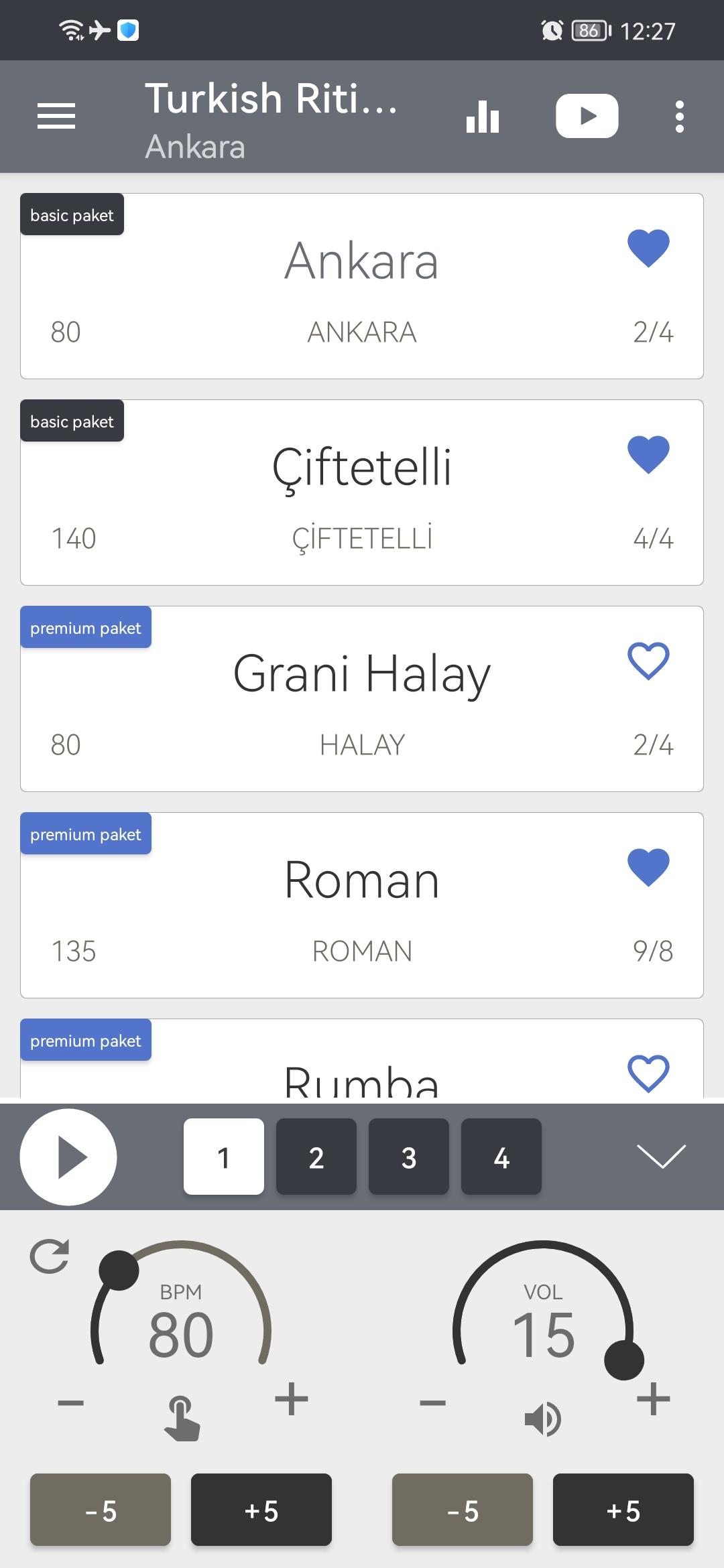Raise volume by 5
This screenshot has height=1568, width=724.
pyautogui.click(x=623, y=1510)
